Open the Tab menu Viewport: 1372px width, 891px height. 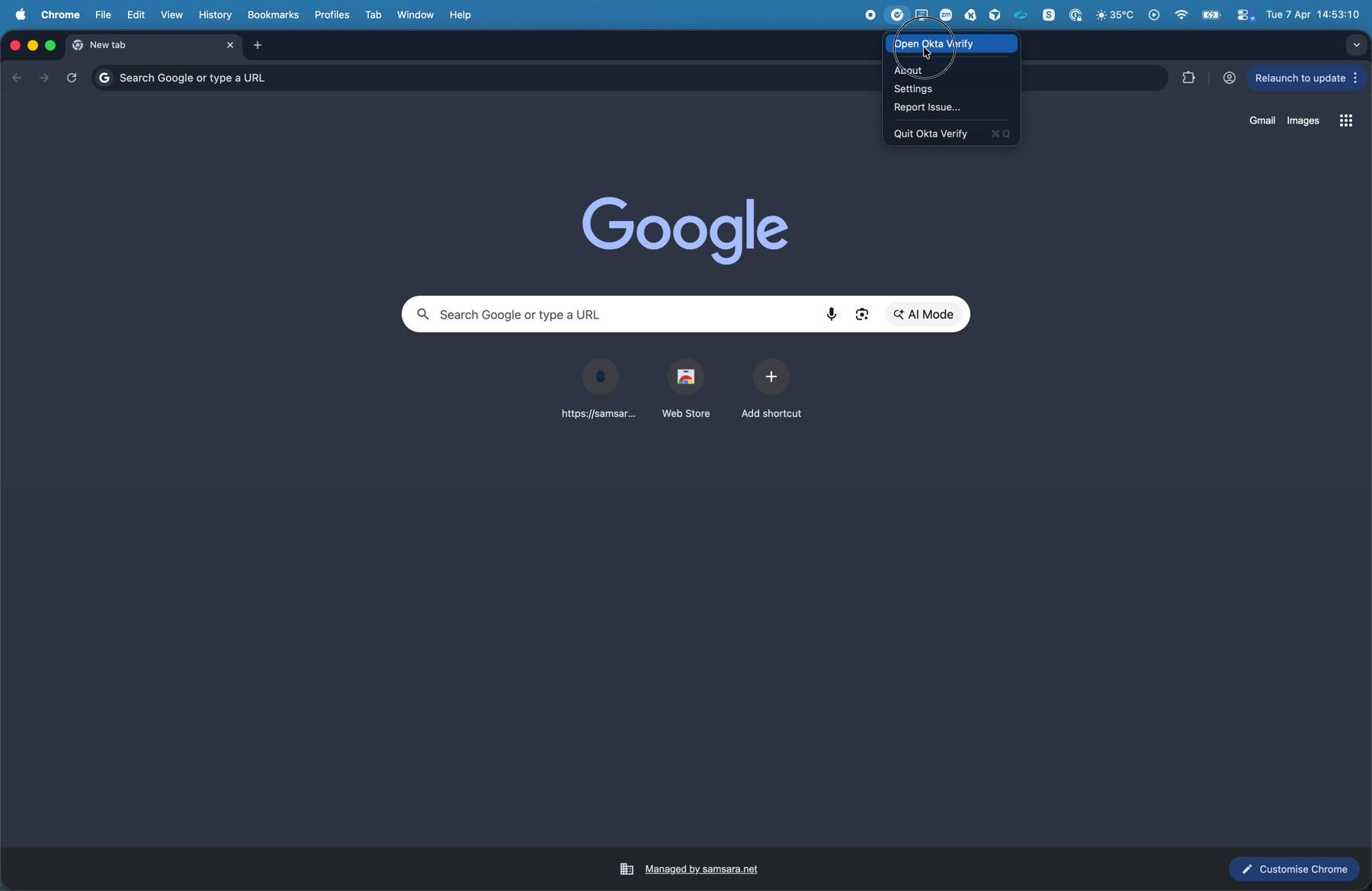[373, 14]
